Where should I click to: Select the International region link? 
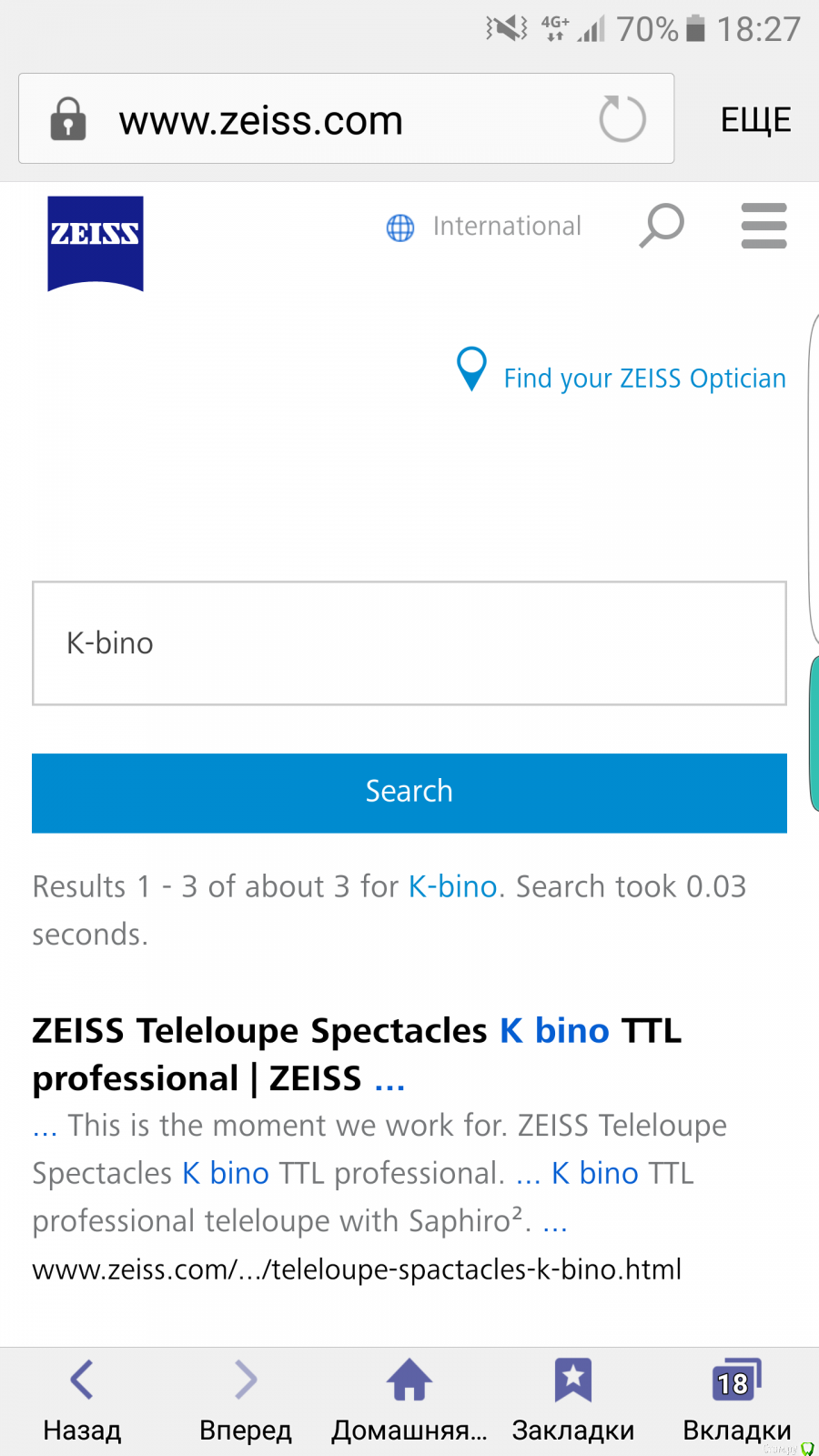(507, 227)
